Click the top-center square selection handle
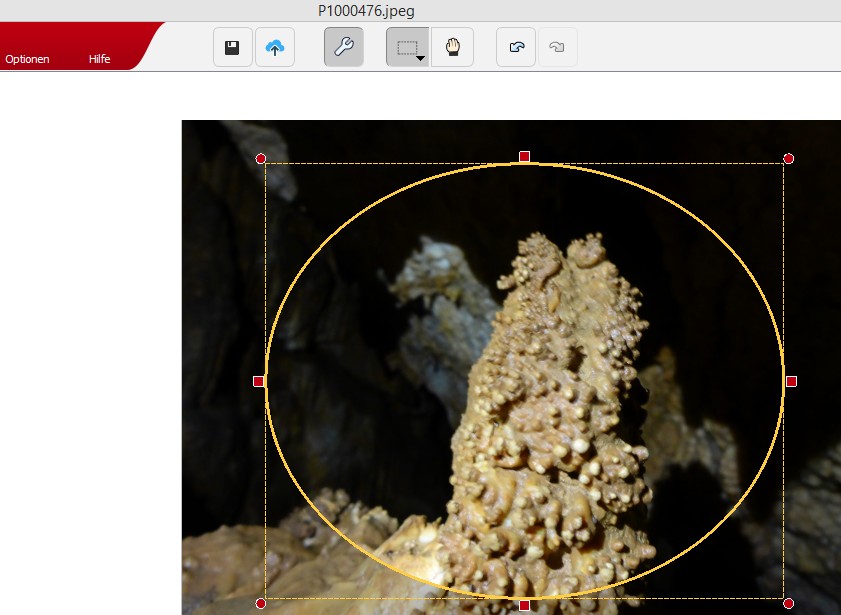The height and width of the screenshot is (615, 841). click(524, 156)
